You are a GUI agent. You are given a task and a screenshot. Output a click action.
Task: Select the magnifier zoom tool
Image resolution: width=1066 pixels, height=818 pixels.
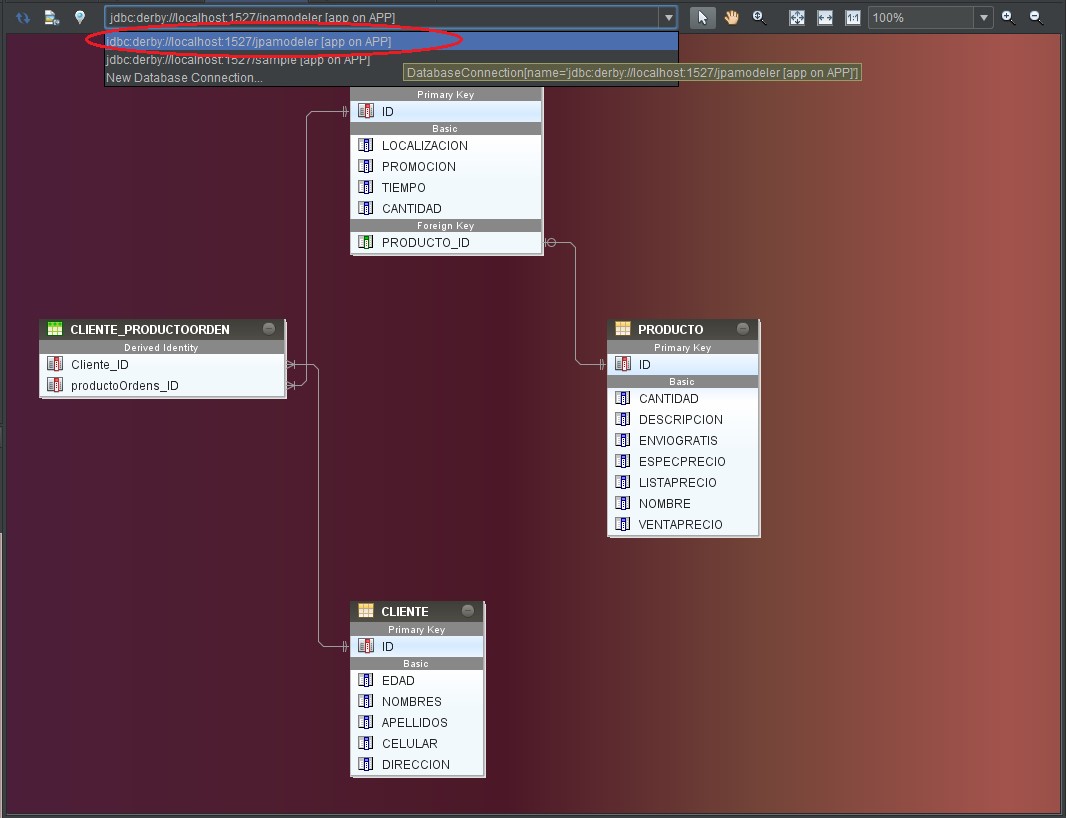759,17
